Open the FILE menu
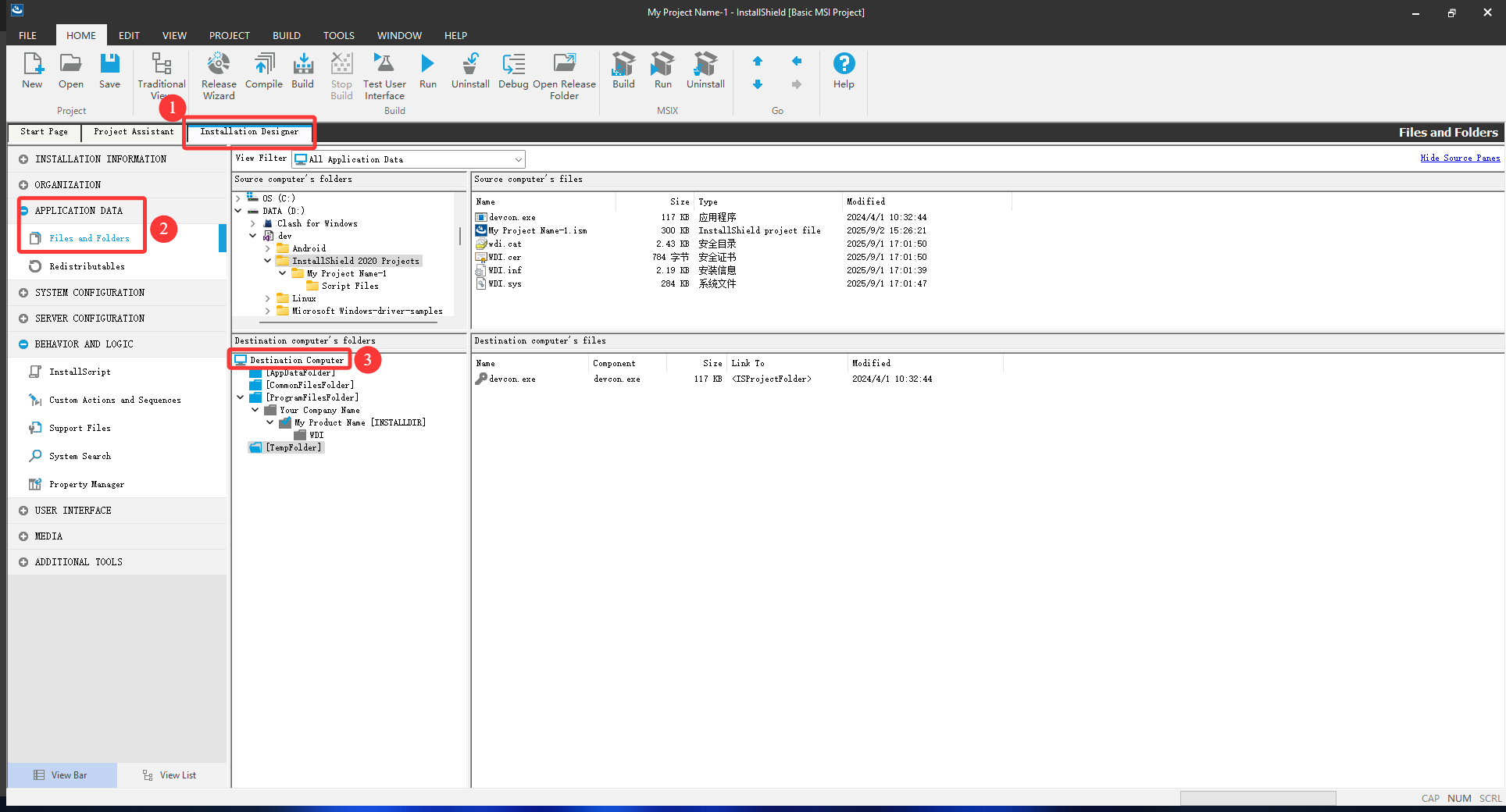 pyautogui.click(x=27, y=35)
